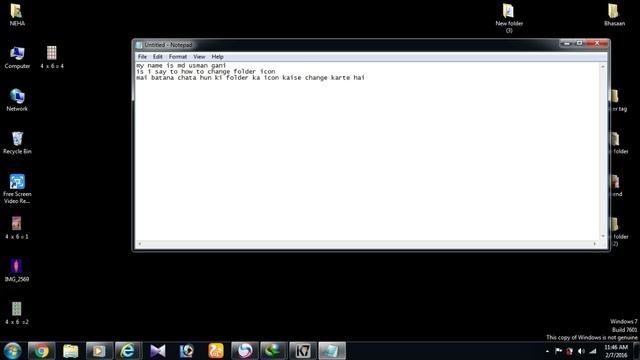Launch Internet Explorer from the taskbar
The image size is (640, 360).
coord(128,351)
